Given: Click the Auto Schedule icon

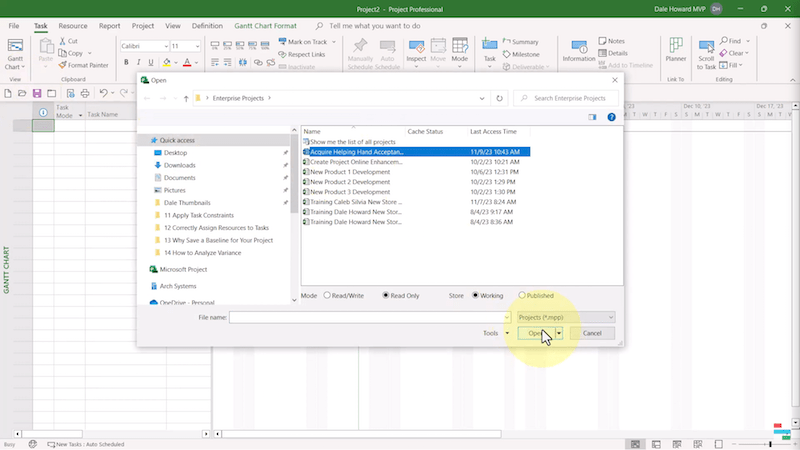Looking at the screenshot, I should pos(388,45).
